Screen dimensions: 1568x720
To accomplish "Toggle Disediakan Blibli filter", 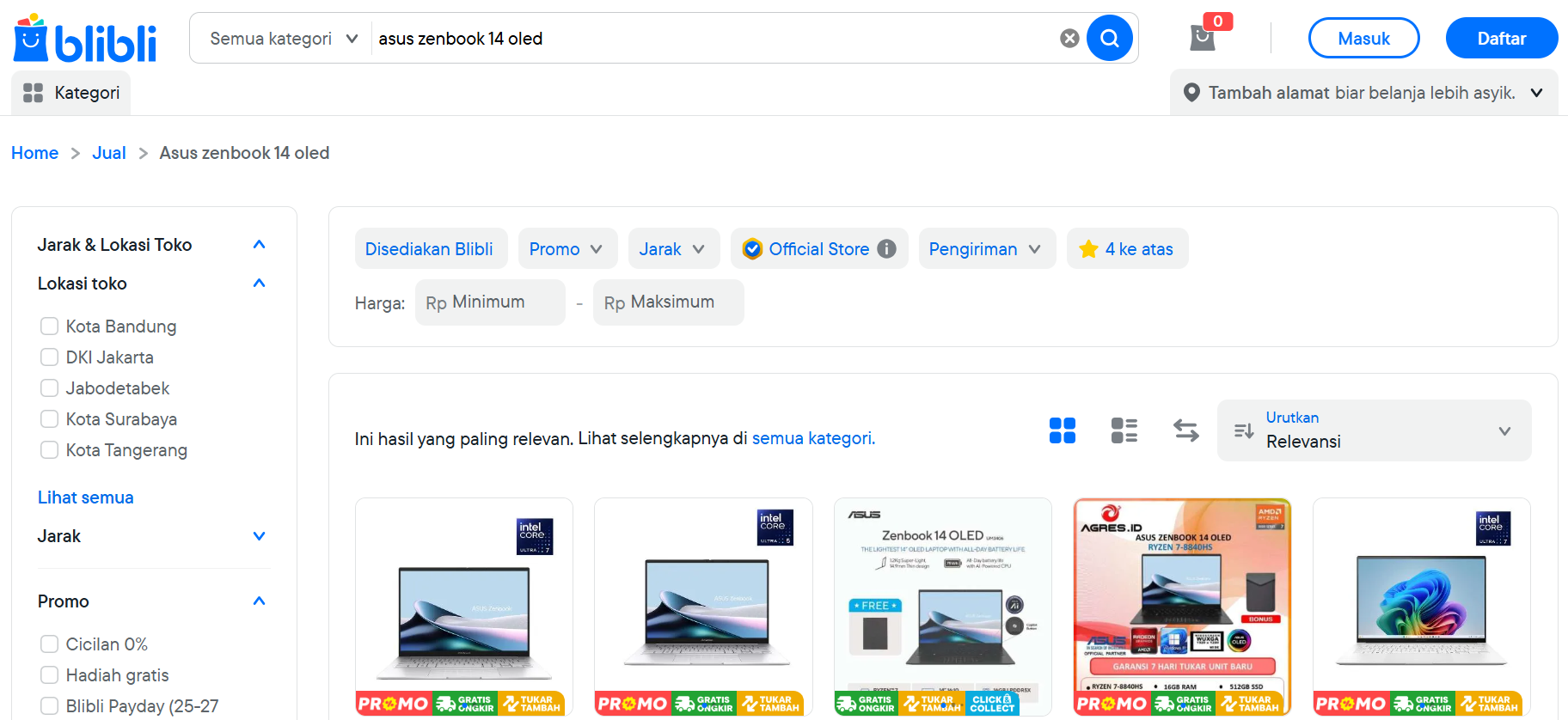I will (x=431, y=249).
